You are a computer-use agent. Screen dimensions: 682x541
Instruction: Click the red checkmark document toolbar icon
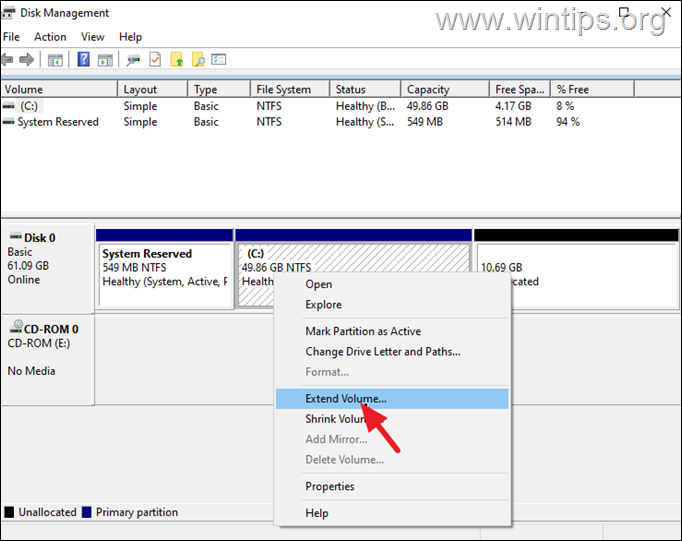pos(155,59)
